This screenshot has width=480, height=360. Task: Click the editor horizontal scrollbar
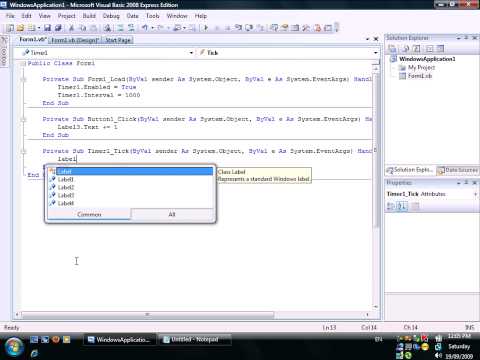point(148,314)
